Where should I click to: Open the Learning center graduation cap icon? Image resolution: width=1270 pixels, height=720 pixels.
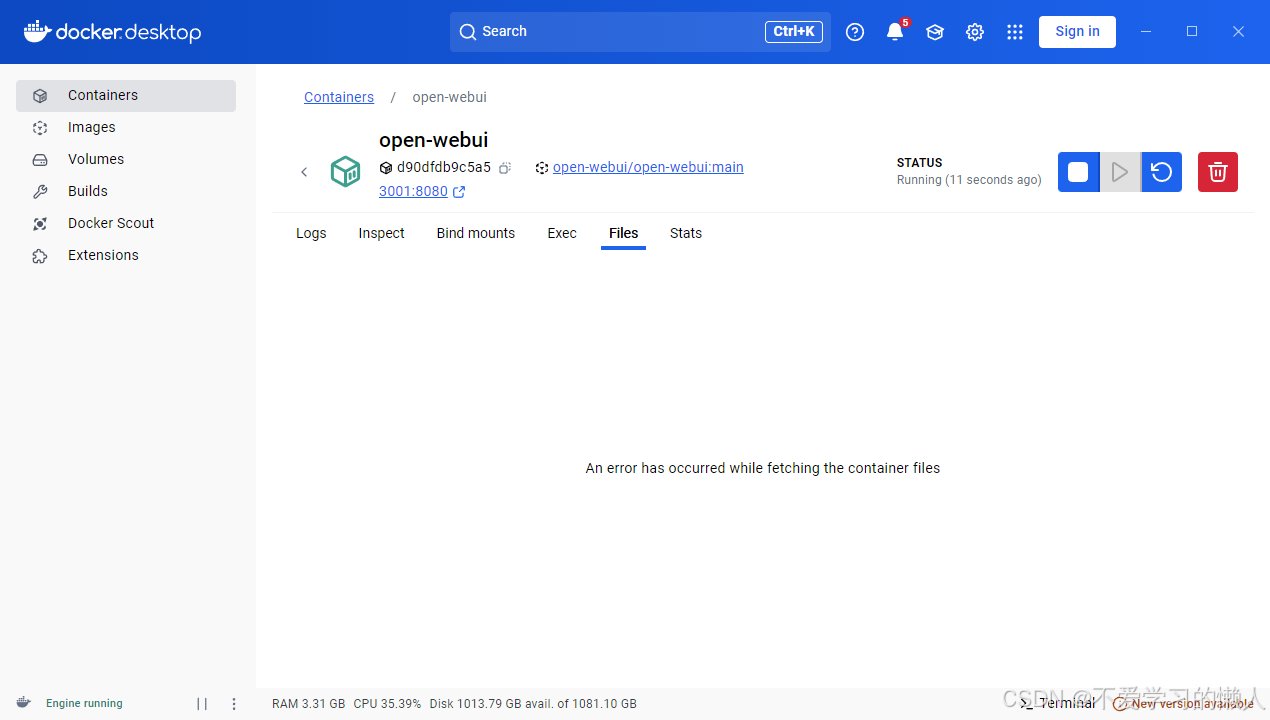click(x=935, y=32)
